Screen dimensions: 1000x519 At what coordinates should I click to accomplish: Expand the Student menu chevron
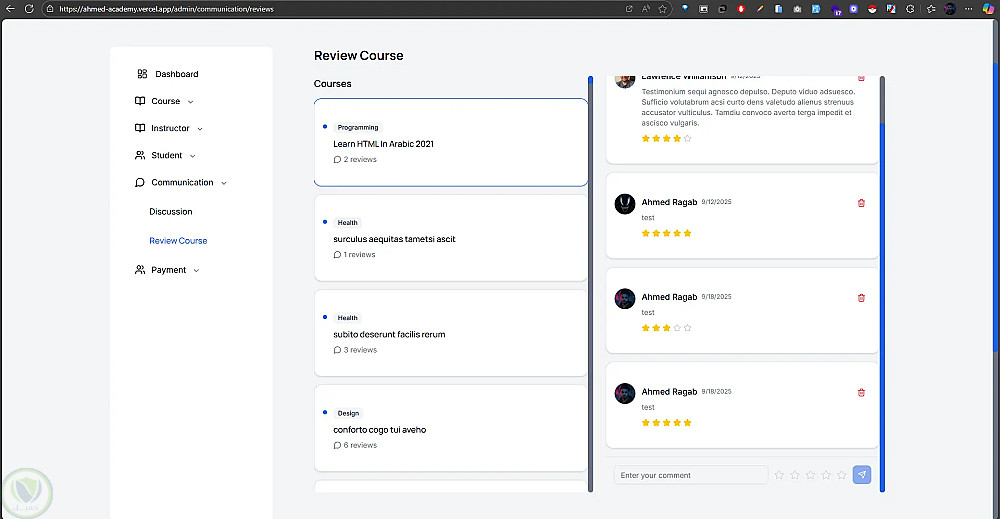point(193,156)
